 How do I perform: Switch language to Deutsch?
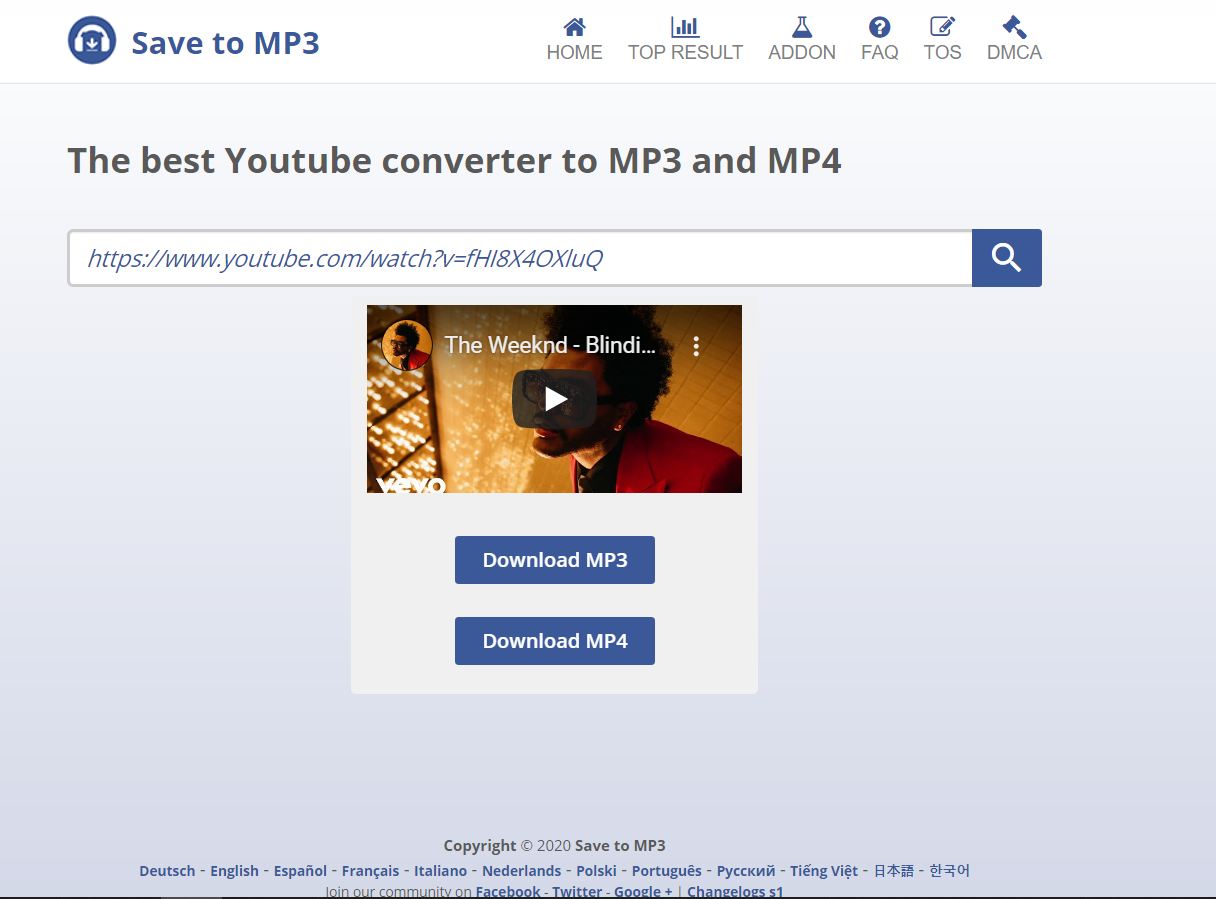[167, 871]
